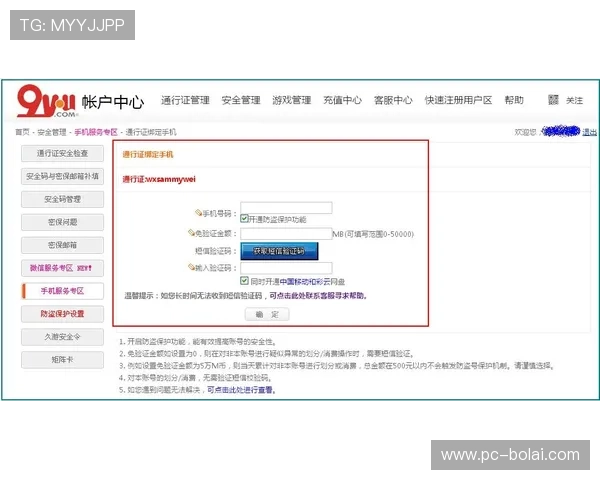Click the QR code 关注 icon
The height and width of the screenshot is (480, 600).
click(553, 100)
